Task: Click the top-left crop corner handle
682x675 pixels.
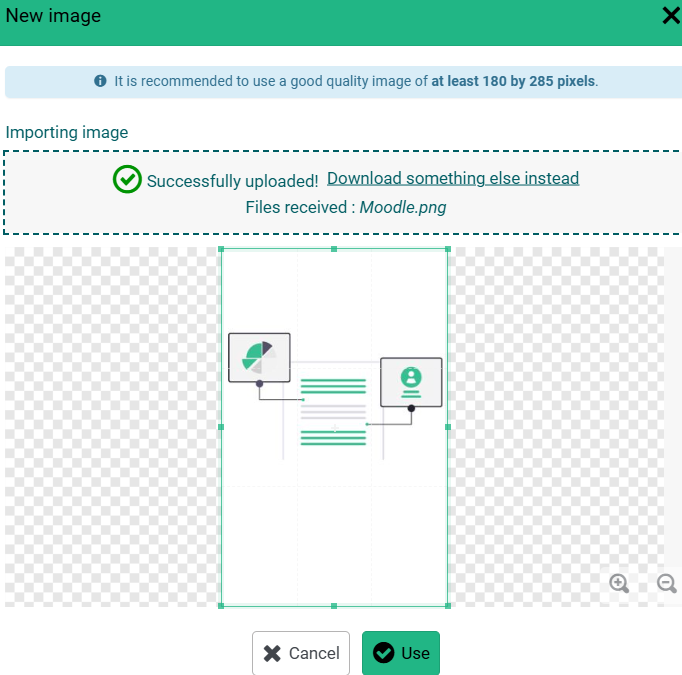Action: coord(221,249)
